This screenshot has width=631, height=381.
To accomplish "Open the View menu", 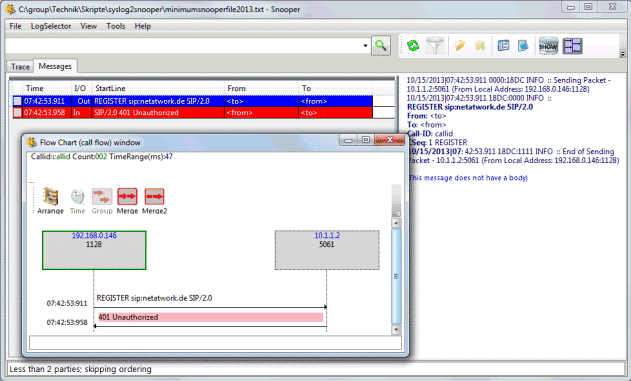I will (x=88, y=26).
